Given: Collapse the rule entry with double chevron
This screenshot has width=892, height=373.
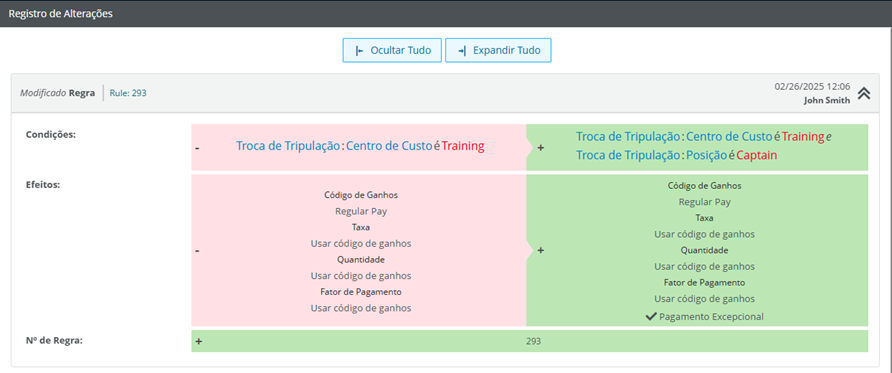Looking at the screenshot, I should 864,93.
